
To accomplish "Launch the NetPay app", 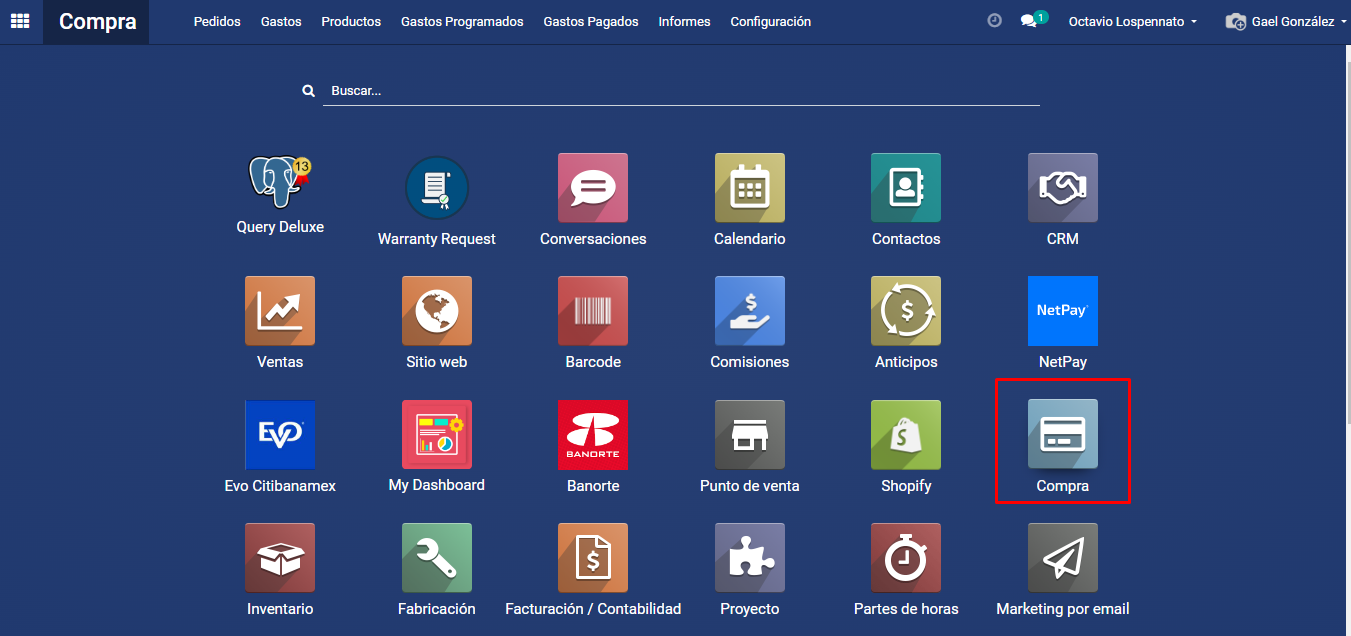I will (1063, 311).
